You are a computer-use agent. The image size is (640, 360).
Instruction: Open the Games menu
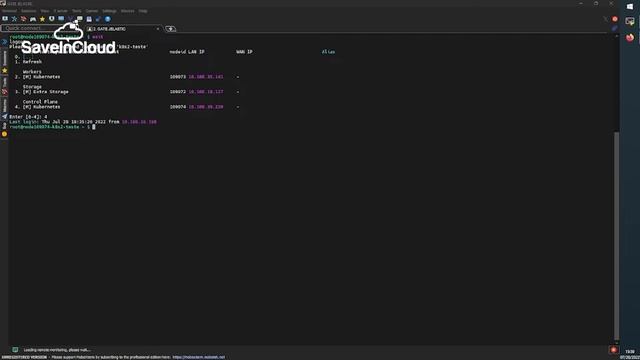pyautogui.click(x=92, y=11)
